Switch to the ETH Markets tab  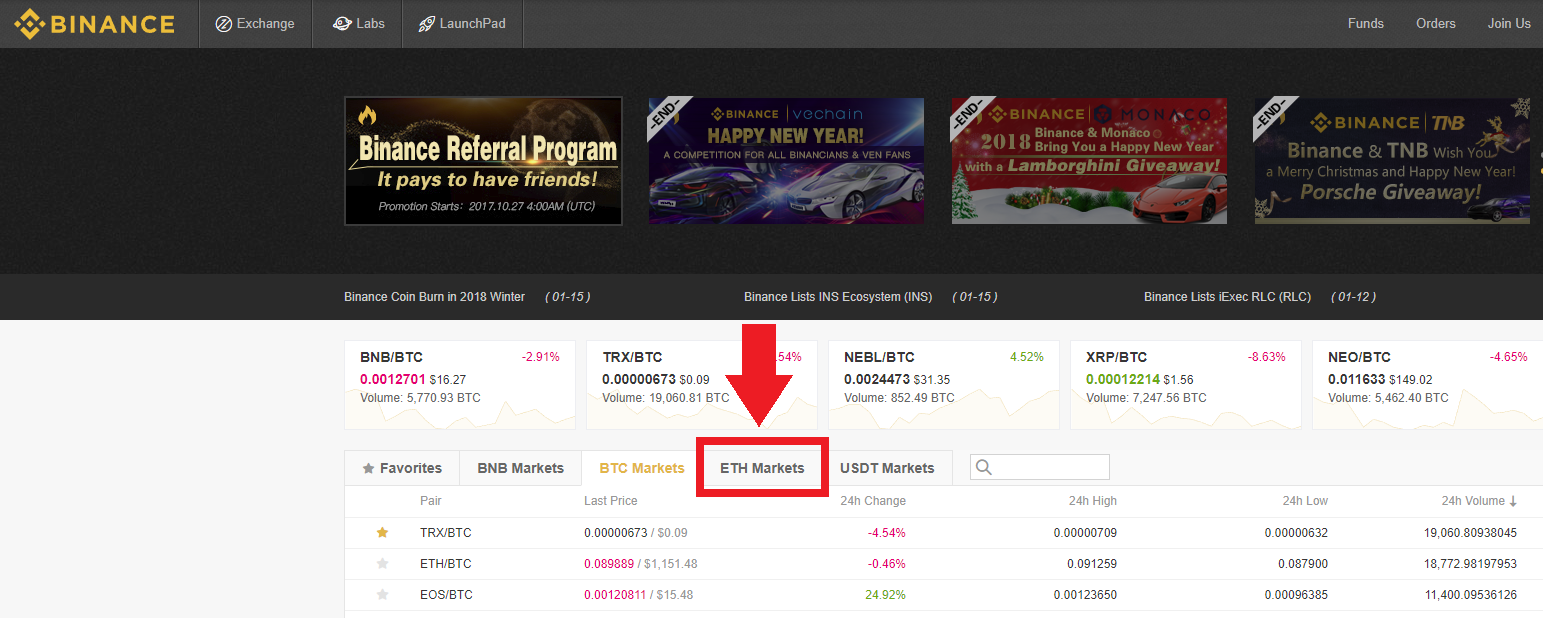[x=762, y=468]
